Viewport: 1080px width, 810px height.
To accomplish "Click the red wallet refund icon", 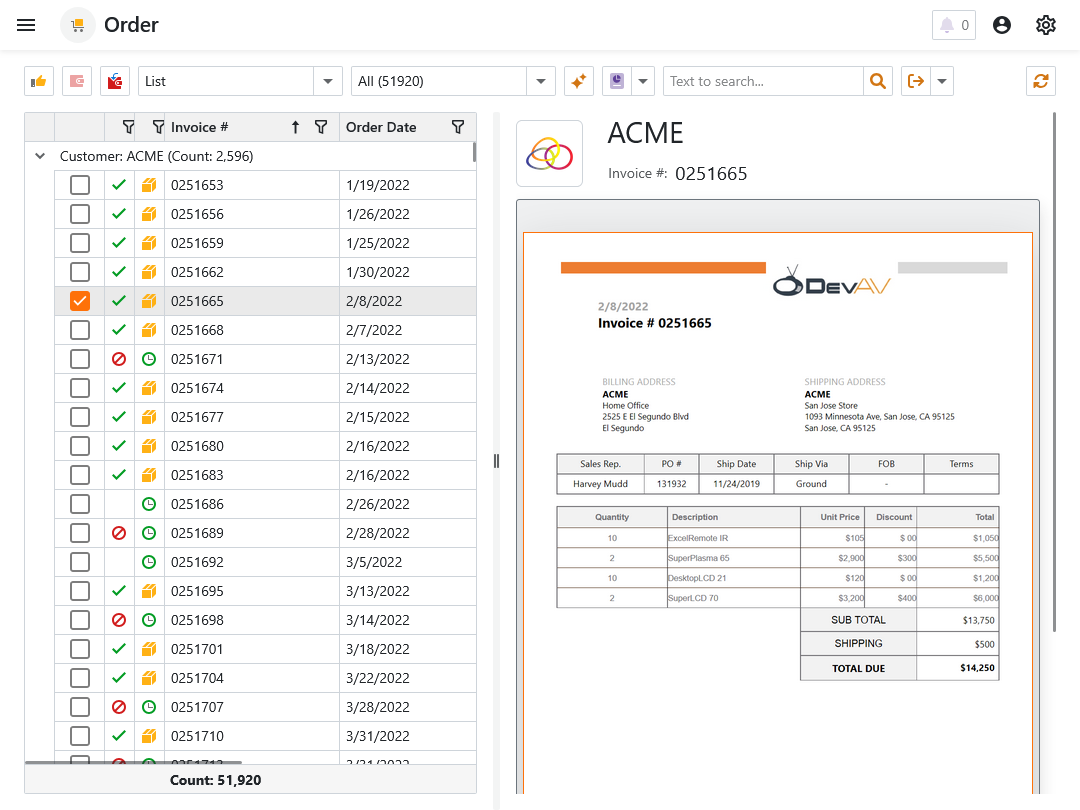I will pyautogui.click(x=115, y=81).
